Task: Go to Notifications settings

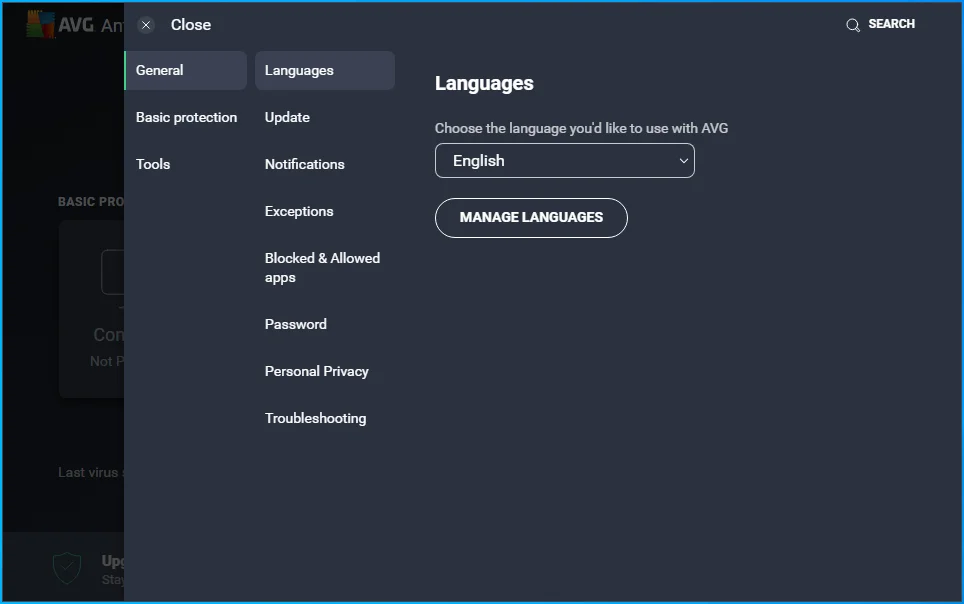Action: [x=304, y=164]
